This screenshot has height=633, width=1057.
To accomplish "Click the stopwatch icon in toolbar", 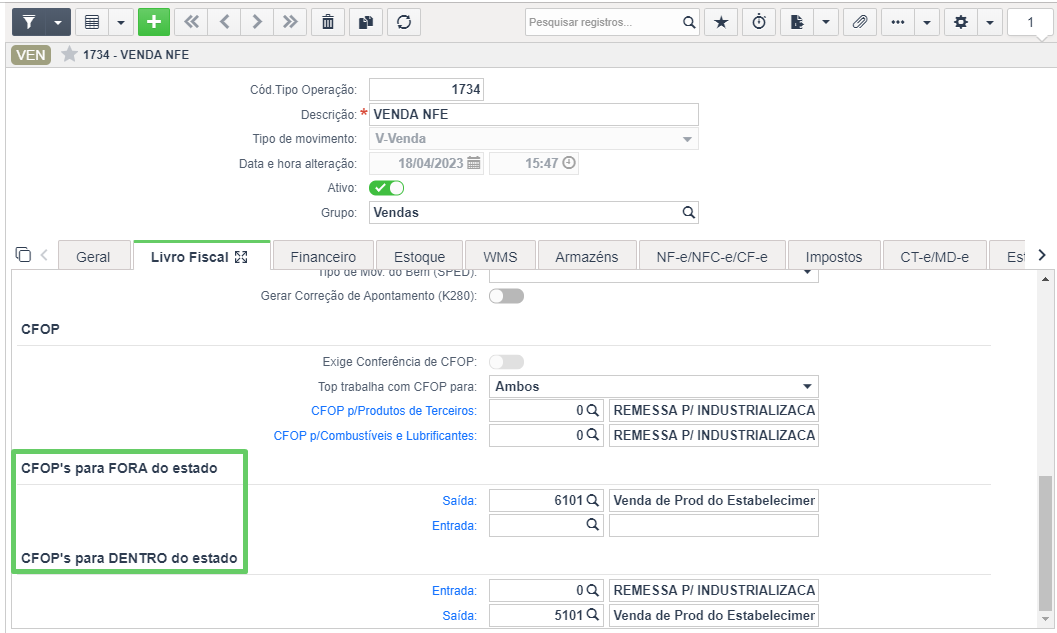I will click(x=759, y=22).
